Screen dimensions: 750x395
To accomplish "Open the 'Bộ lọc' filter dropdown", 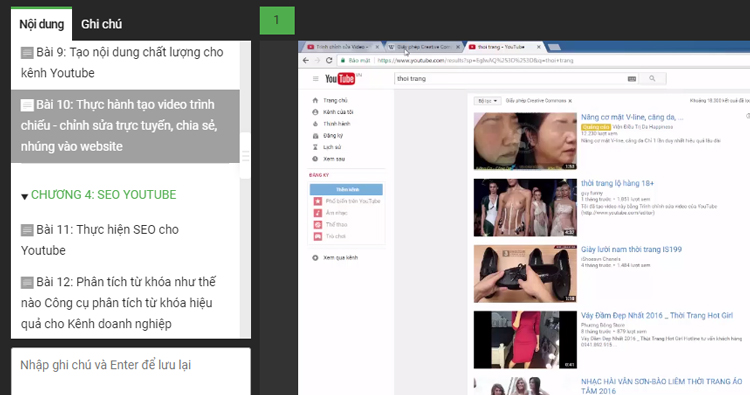I will tap(487, 101).
